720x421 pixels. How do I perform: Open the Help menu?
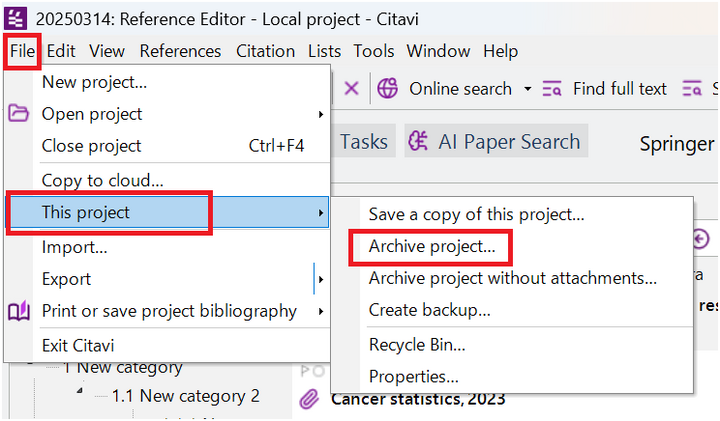point(501,51)
